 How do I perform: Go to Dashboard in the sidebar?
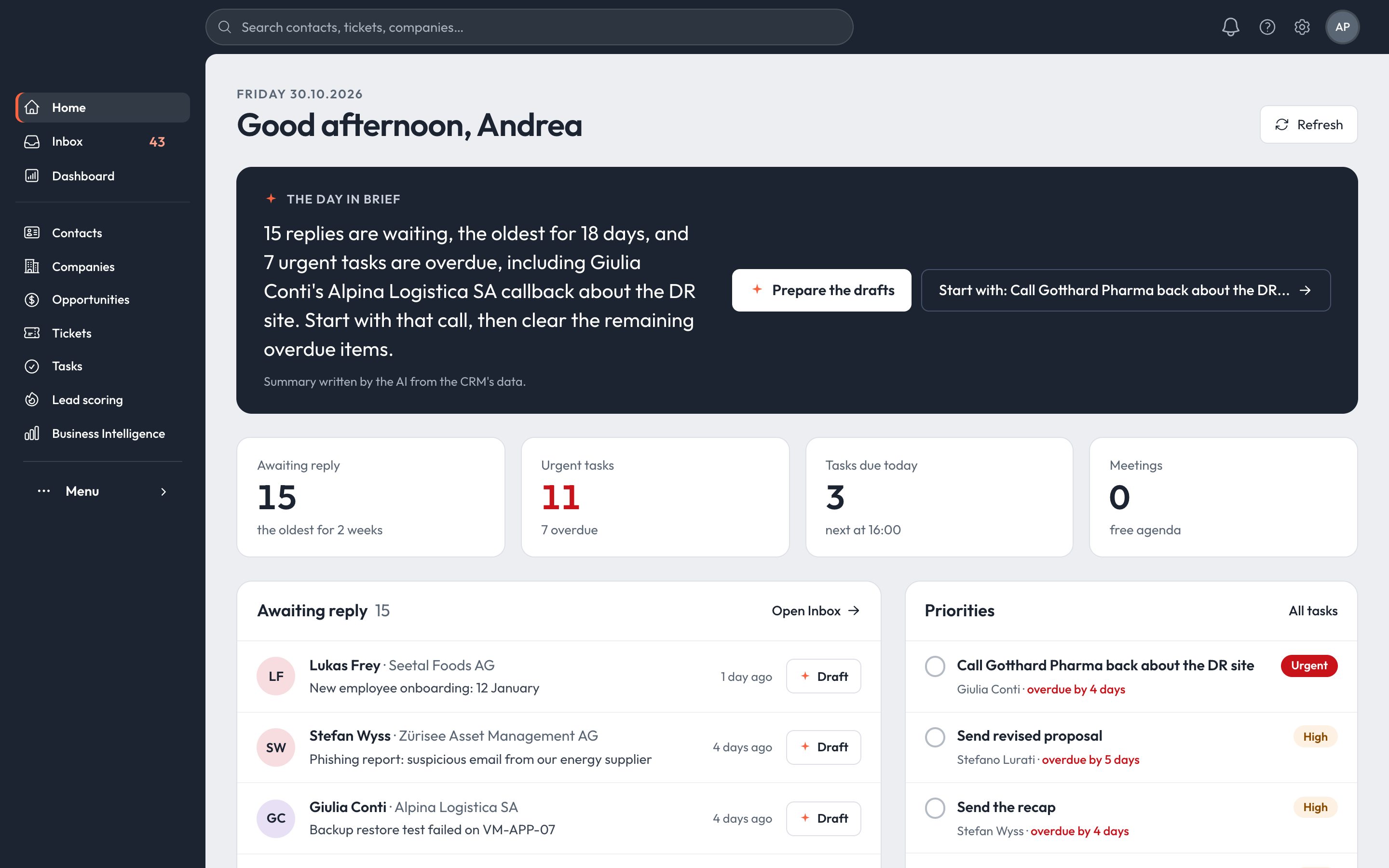pyautogui.click(x=103, y=176)
